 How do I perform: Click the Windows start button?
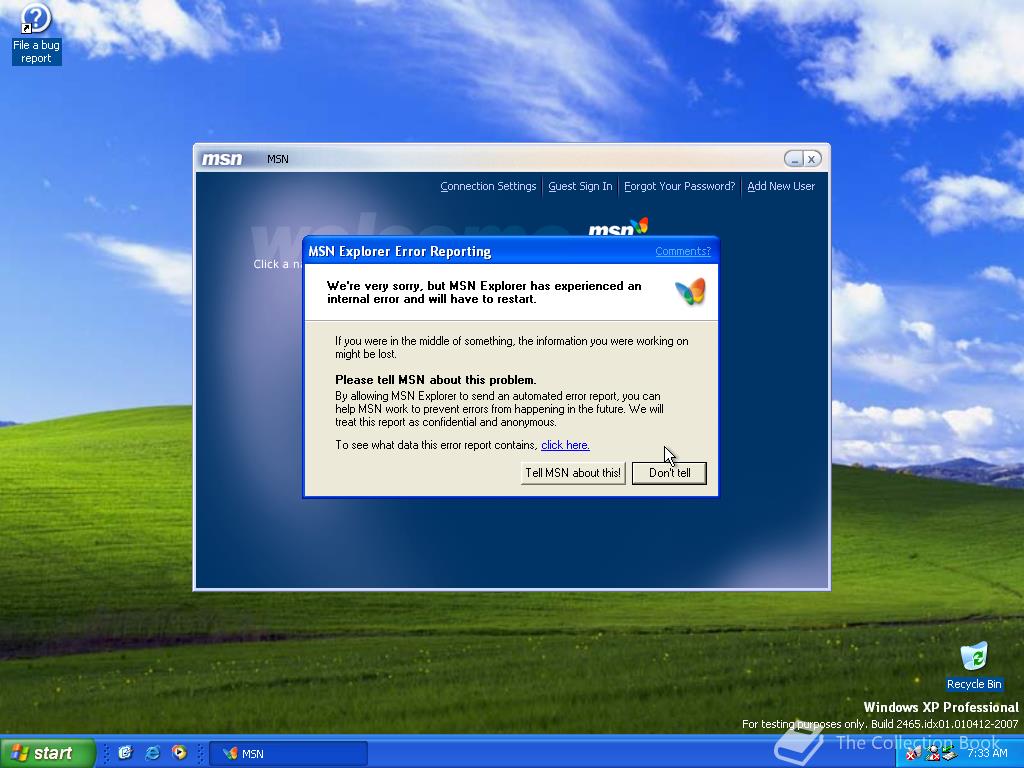(x=47, y=753)
